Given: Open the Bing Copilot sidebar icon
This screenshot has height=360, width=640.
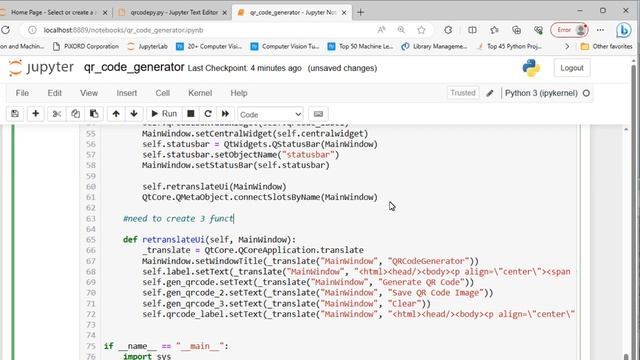Looking at the screenshot, I should (x=624, y=30).
